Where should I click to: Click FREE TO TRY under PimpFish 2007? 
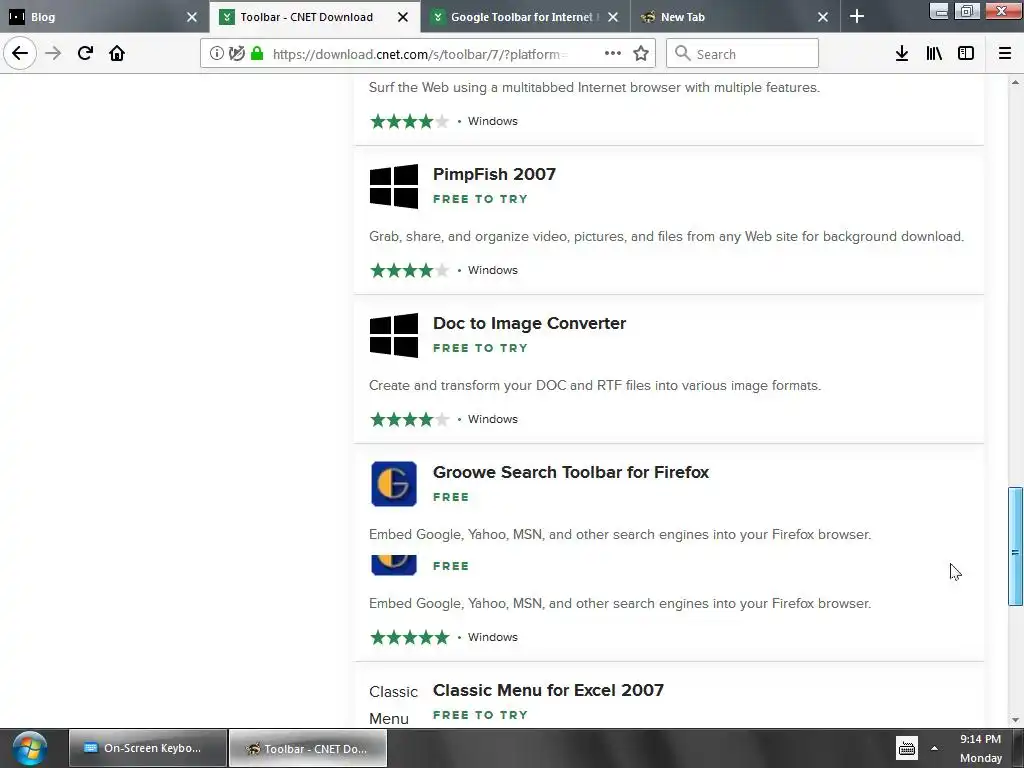pos(480,199)
